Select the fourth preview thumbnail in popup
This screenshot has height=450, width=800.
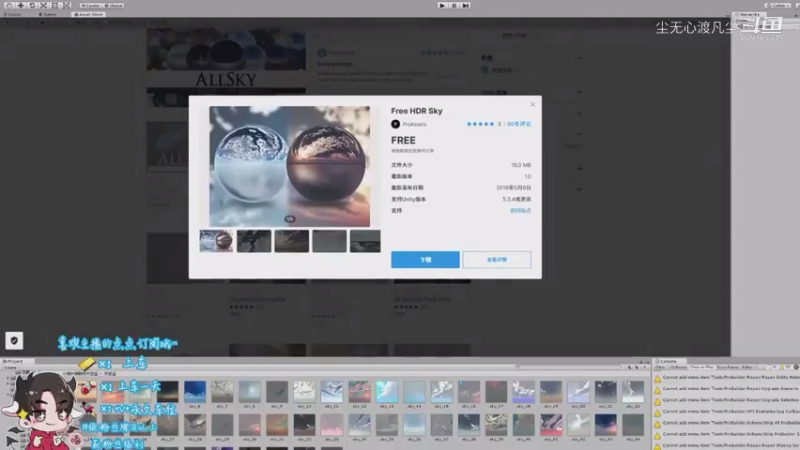[329, 241]
